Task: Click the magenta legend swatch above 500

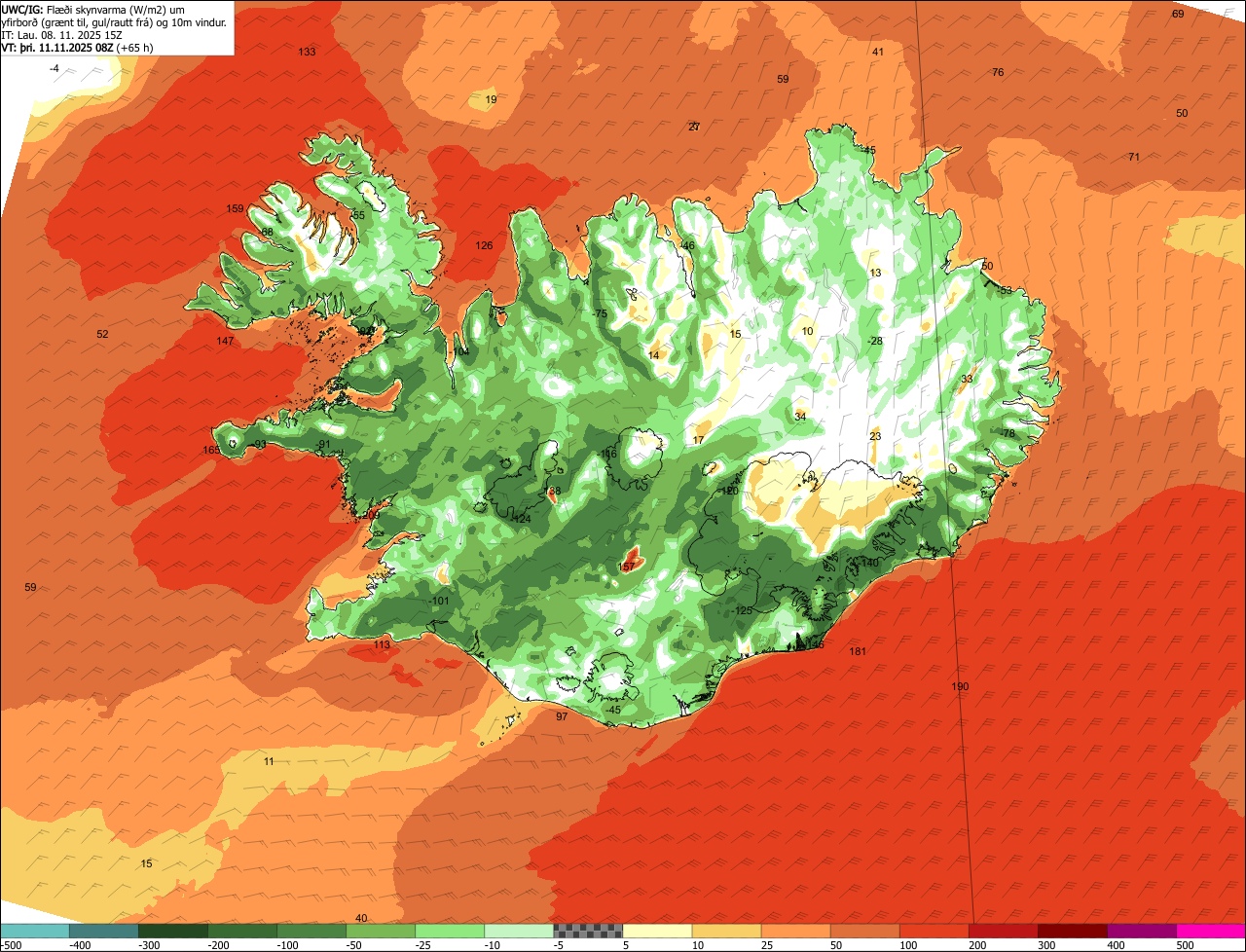Action: click(x=1211, y=931)
